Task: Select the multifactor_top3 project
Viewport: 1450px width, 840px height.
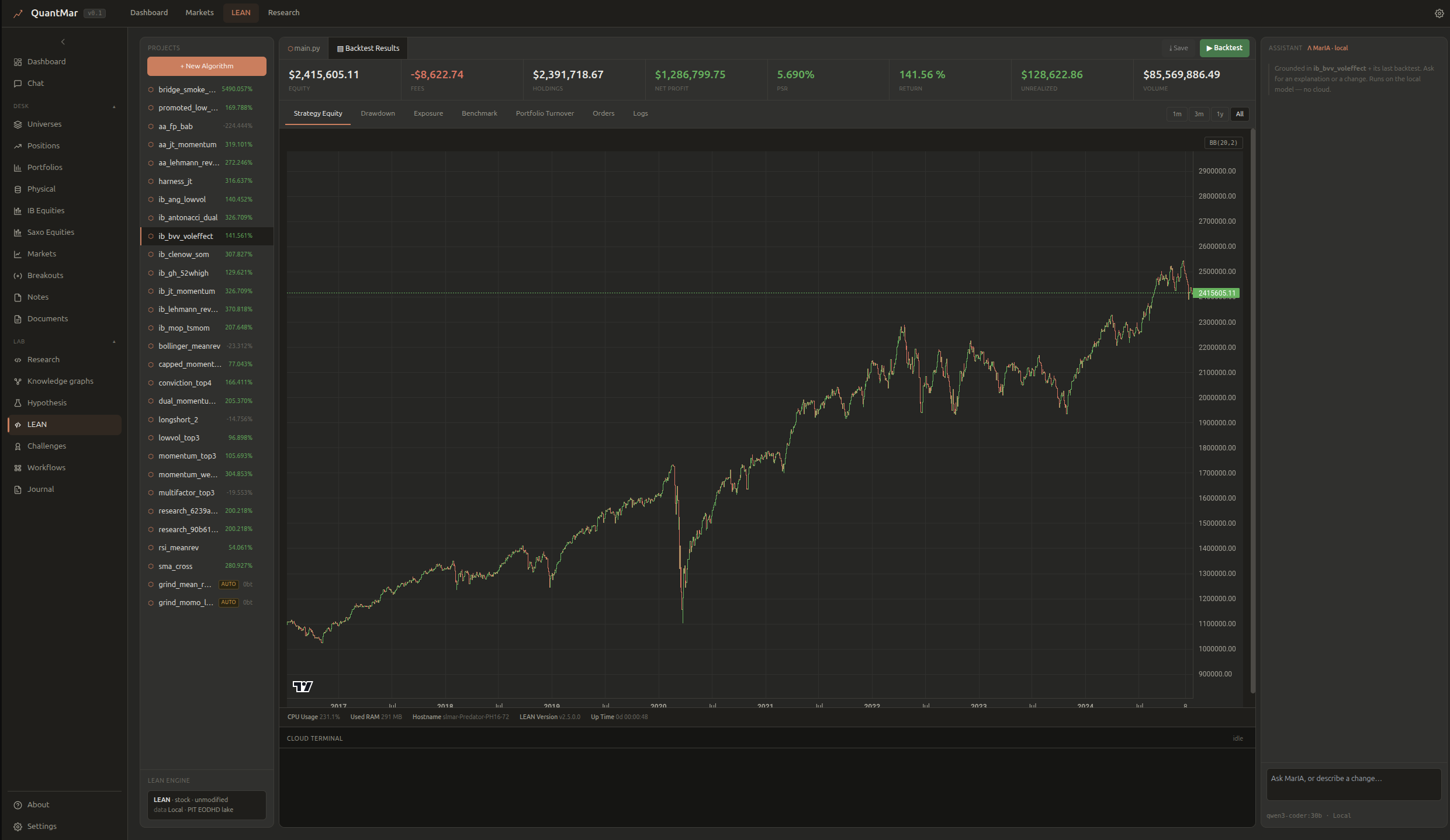Action: point(206,492)
